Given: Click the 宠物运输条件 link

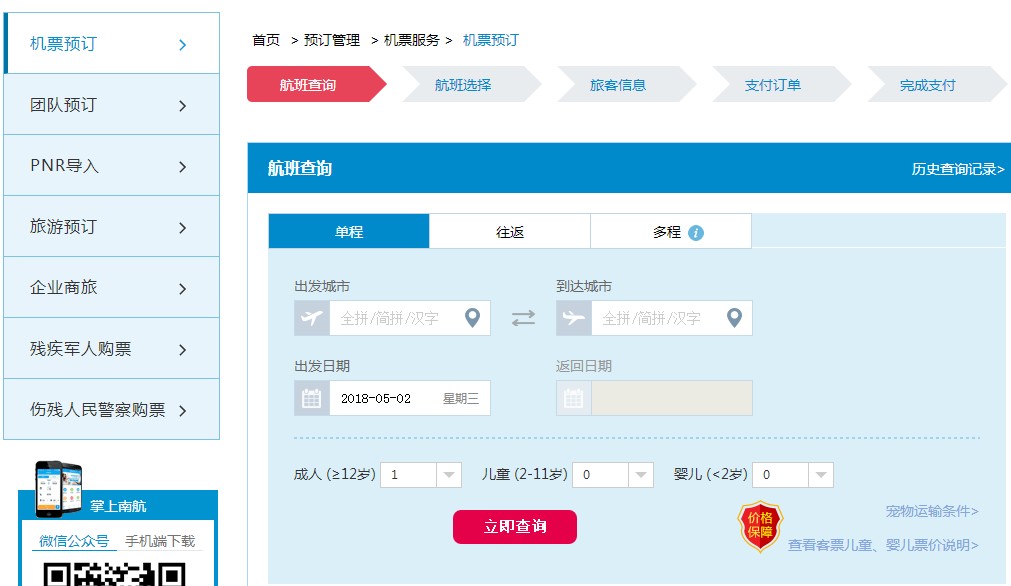Looking at the screenshot, I should point(931,511).
